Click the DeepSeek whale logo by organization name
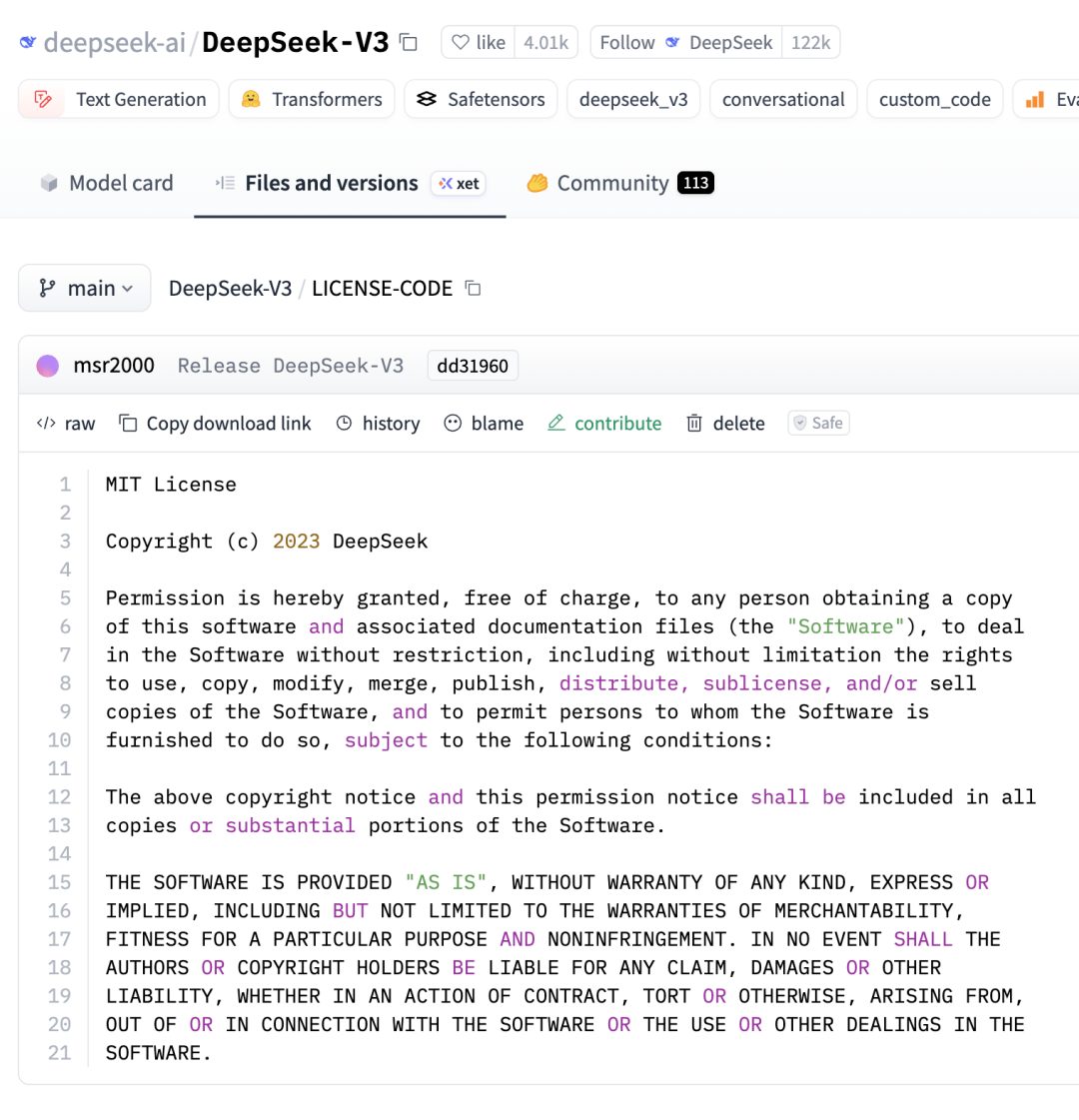 click(x=28, y=42)
